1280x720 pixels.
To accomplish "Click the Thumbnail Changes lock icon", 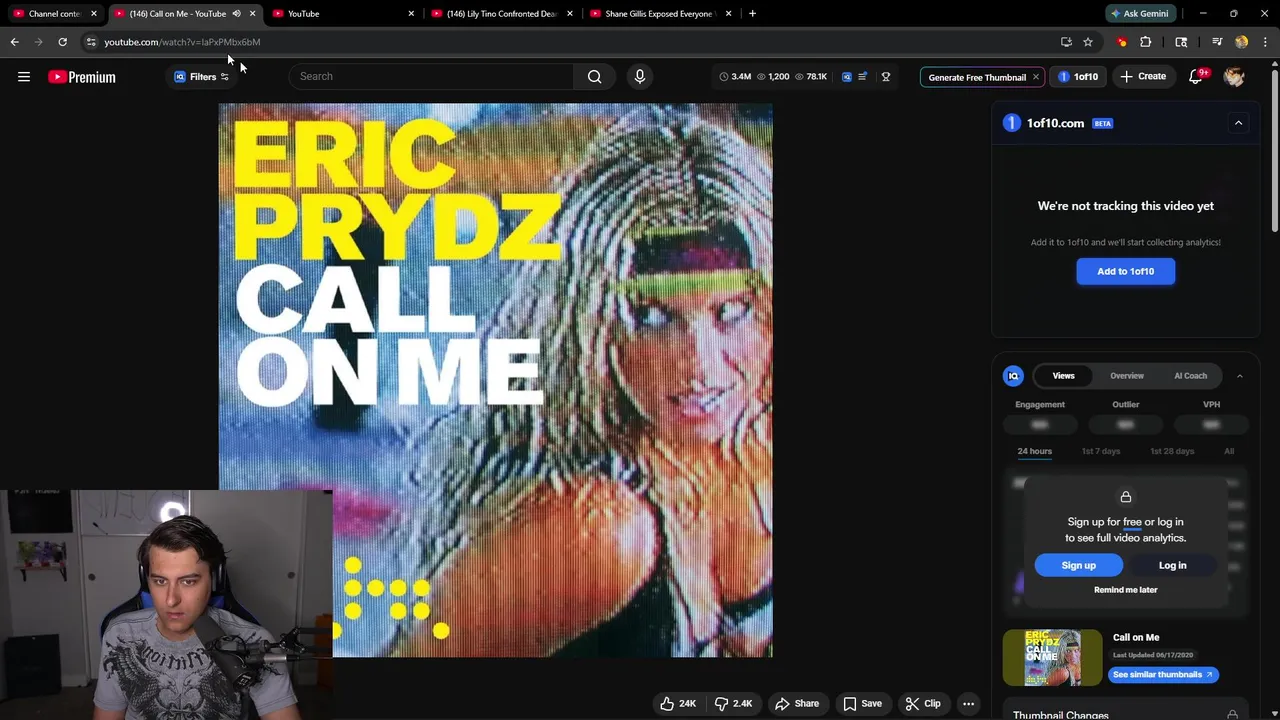I will 1232,715.
